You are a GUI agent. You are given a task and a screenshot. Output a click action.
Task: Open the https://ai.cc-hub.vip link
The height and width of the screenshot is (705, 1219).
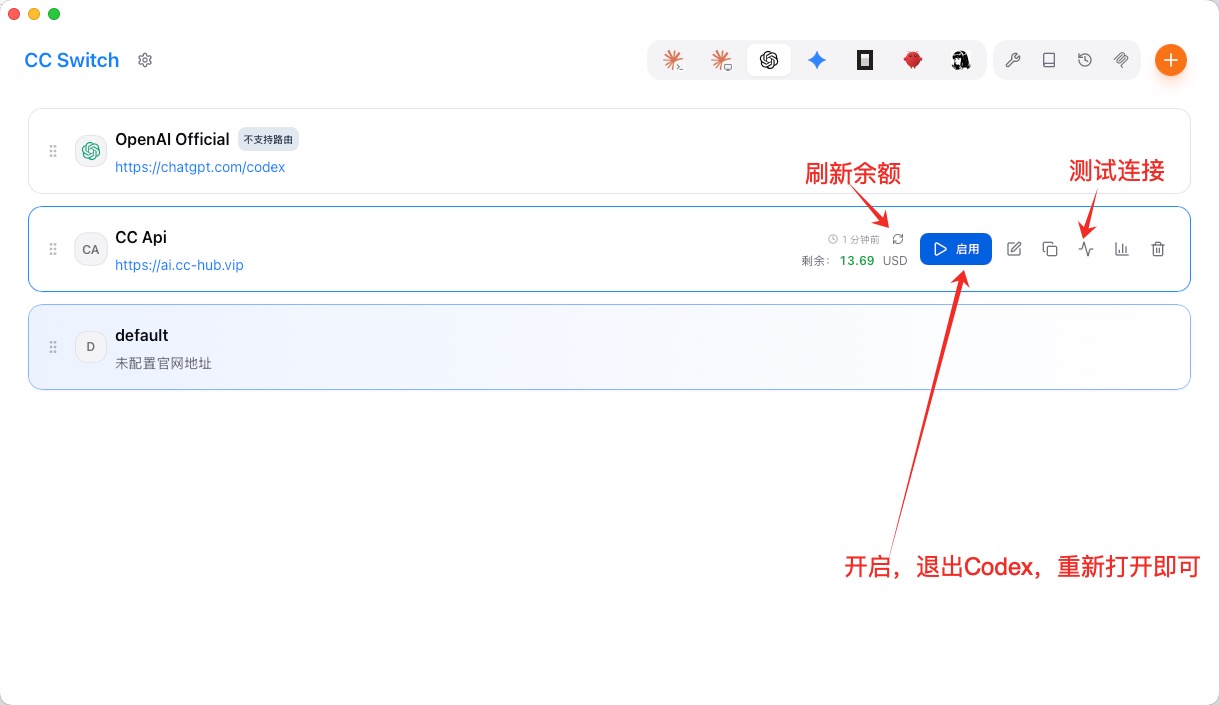[179, 265]
